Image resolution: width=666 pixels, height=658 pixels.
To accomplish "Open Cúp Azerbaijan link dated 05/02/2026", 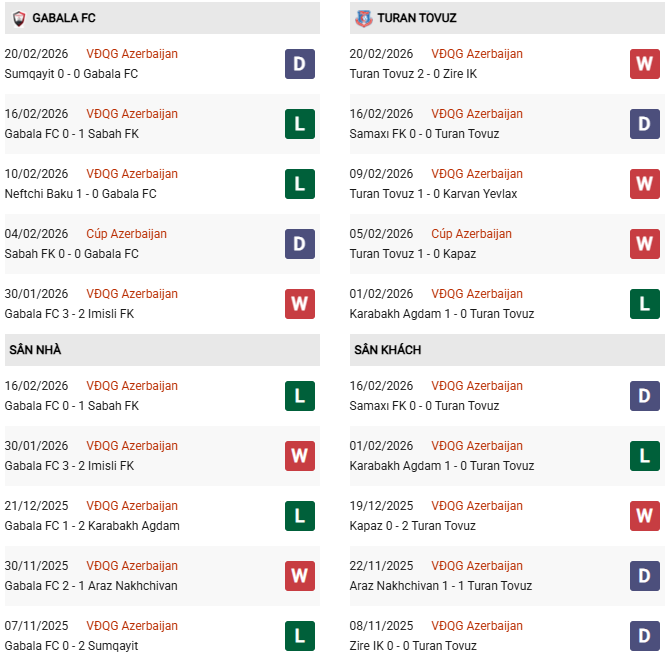I will (x=471, y=234).
